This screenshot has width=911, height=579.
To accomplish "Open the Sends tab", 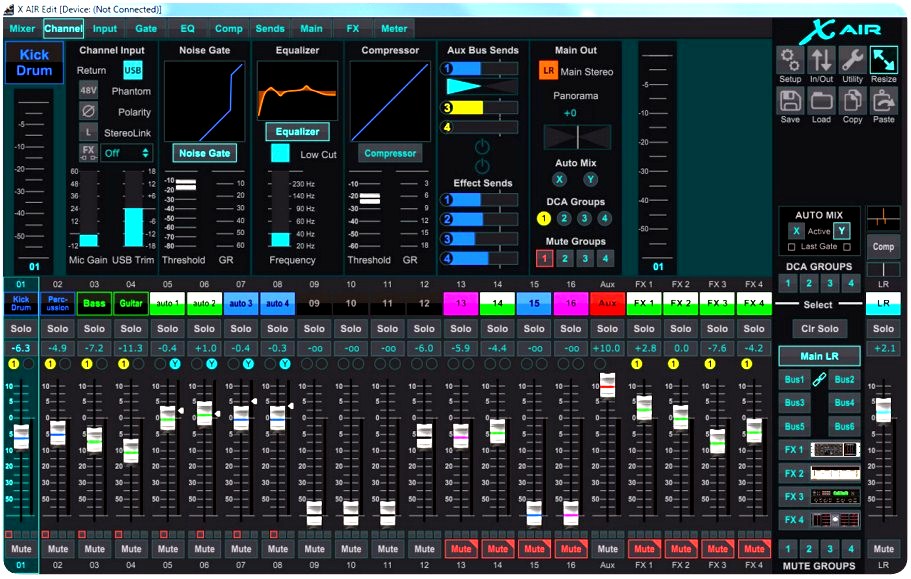I will pyautogui.click(x=270, y=29).
